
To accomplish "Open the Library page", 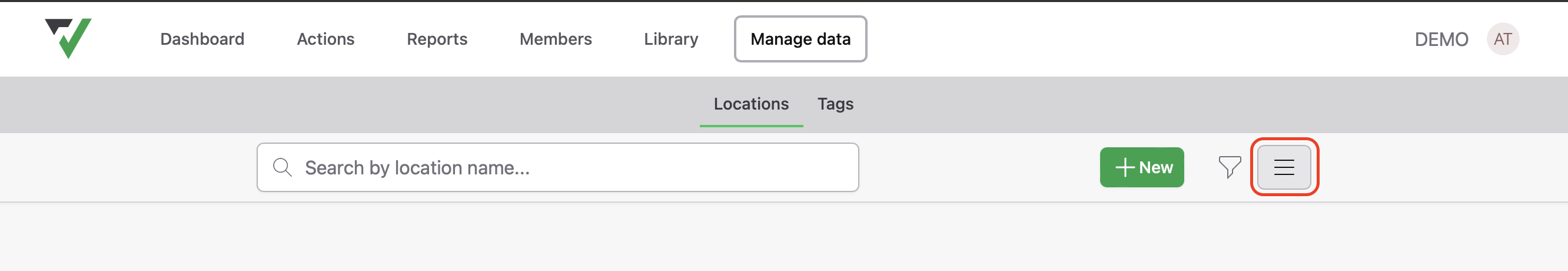I will [671, 39].
